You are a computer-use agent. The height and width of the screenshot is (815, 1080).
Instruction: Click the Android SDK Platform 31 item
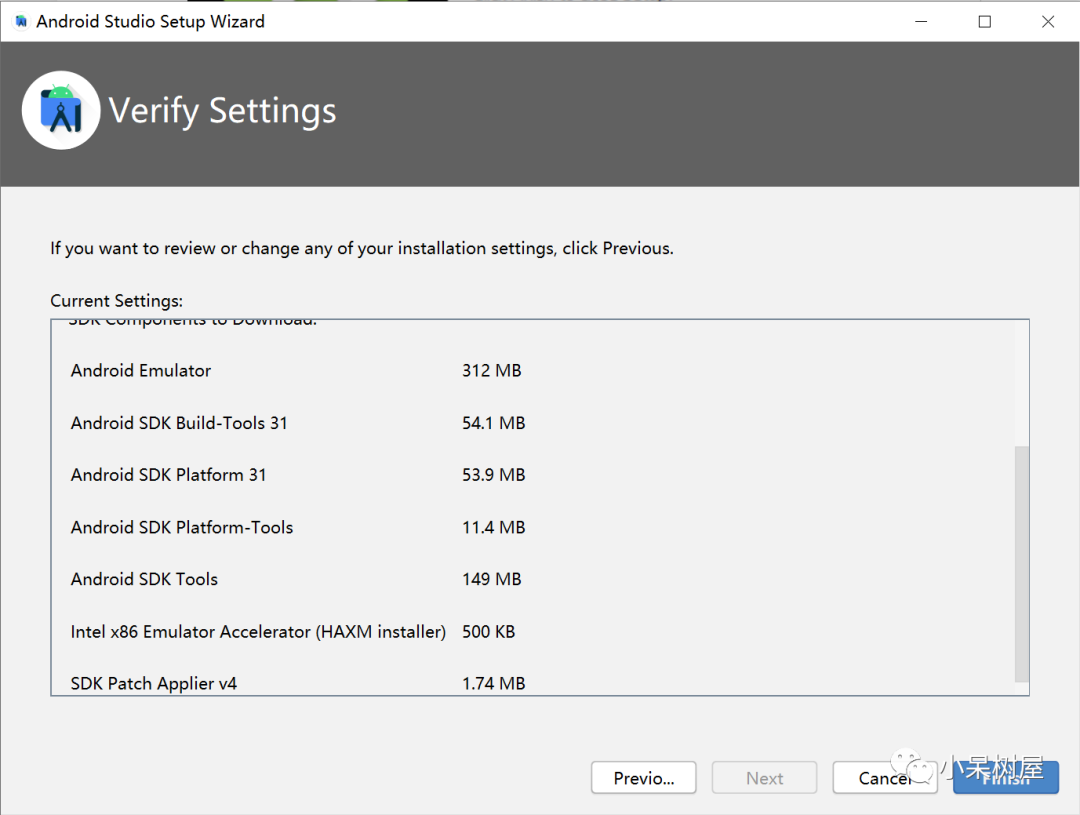(x=169, y=475)
